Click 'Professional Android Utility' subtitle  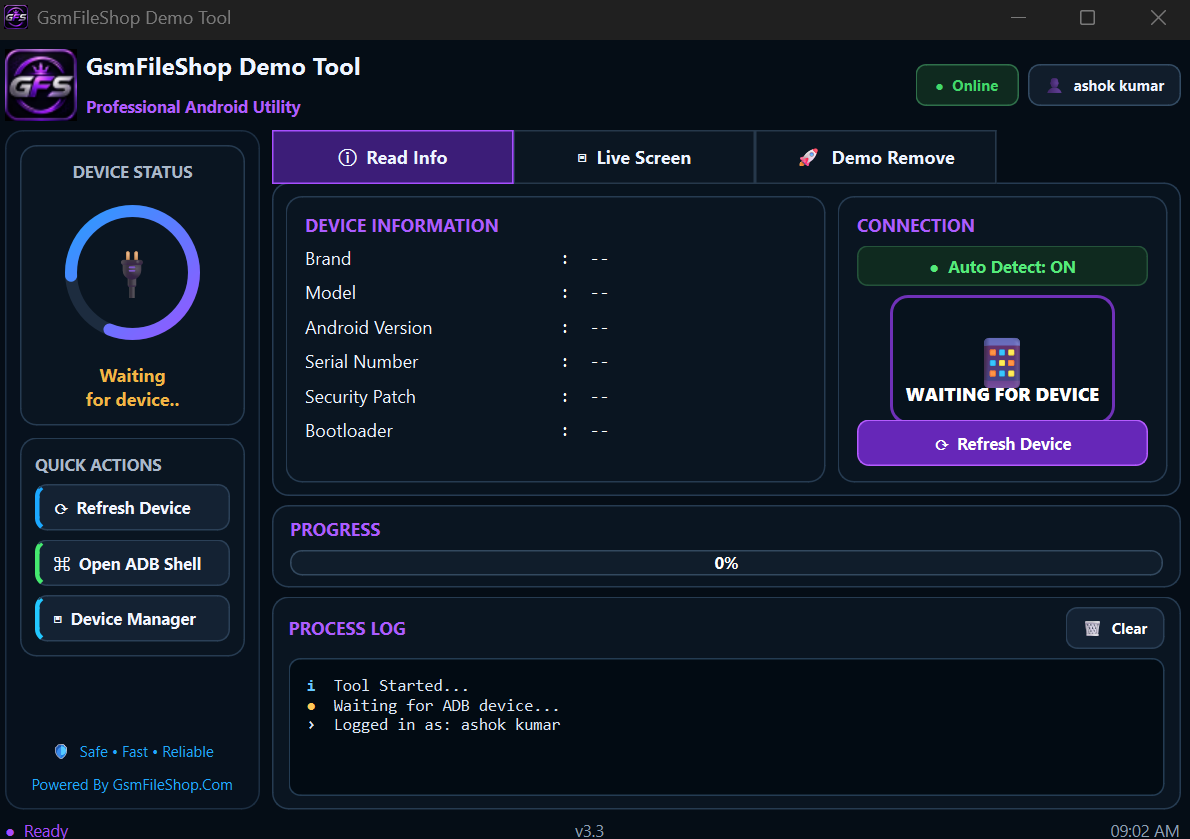pyautogui.click(x=193, y=107)
